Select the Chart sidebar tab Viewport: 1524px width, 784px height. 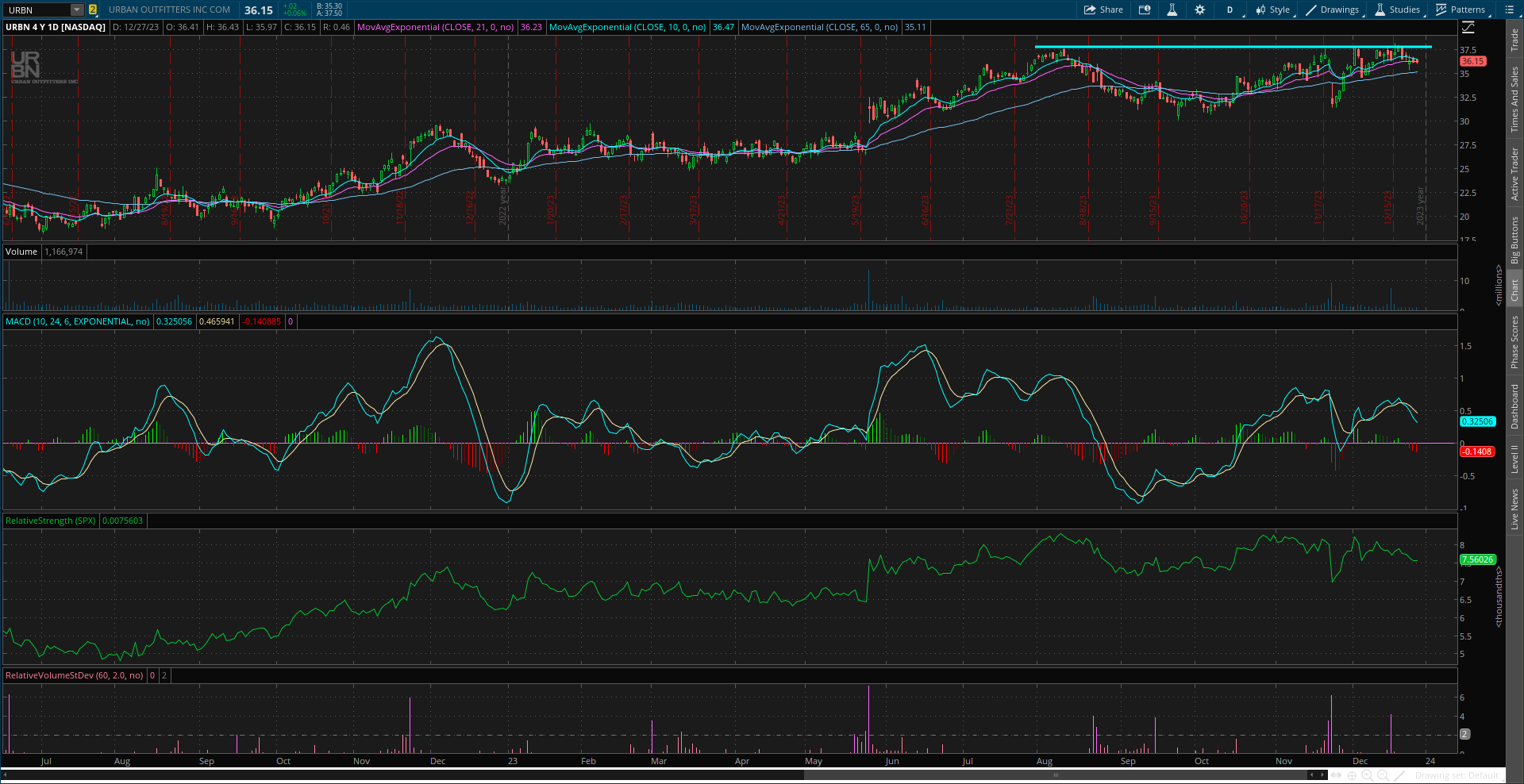pos(1514,289)
